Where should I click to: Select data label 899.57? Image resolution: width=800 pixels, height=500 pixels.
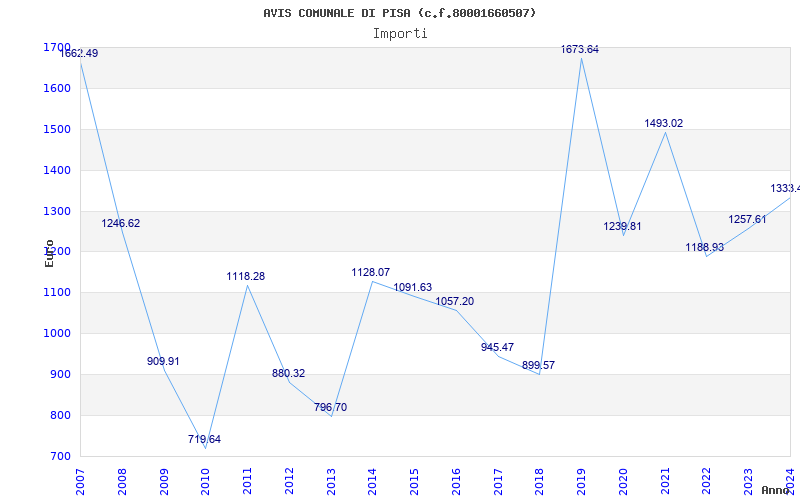point(538,365)
